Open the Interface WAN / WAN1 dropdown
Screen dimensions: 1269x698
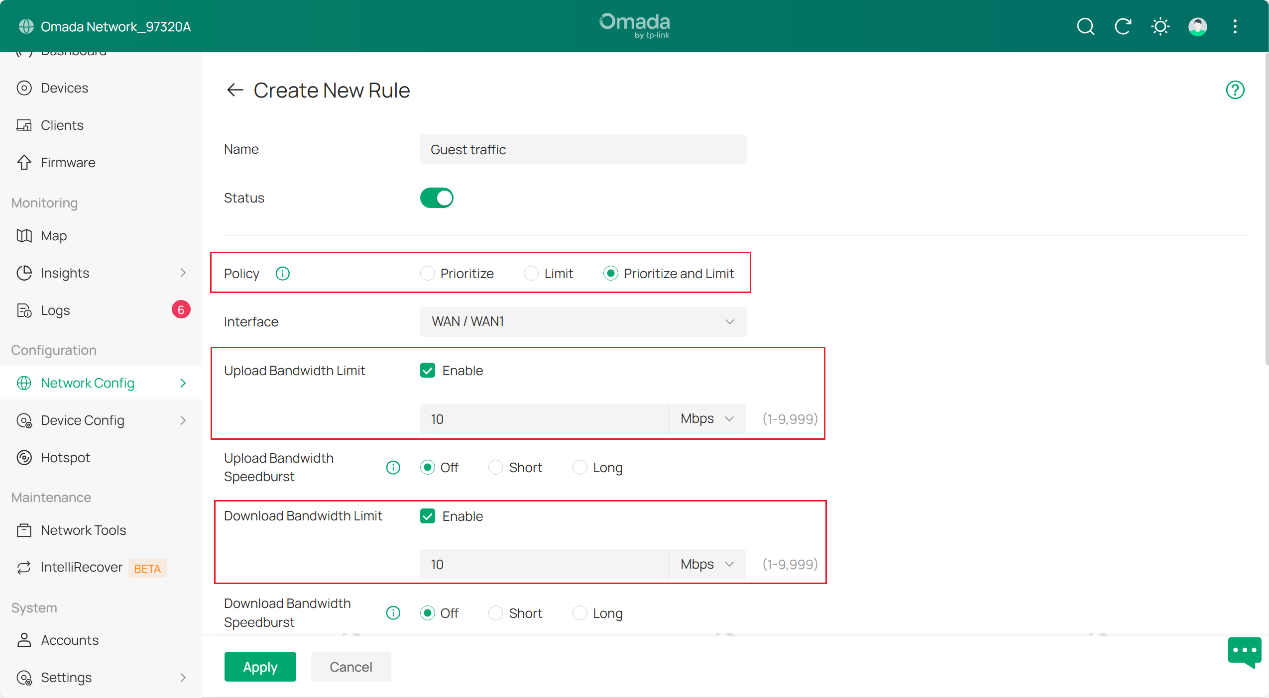pos(583,322)
